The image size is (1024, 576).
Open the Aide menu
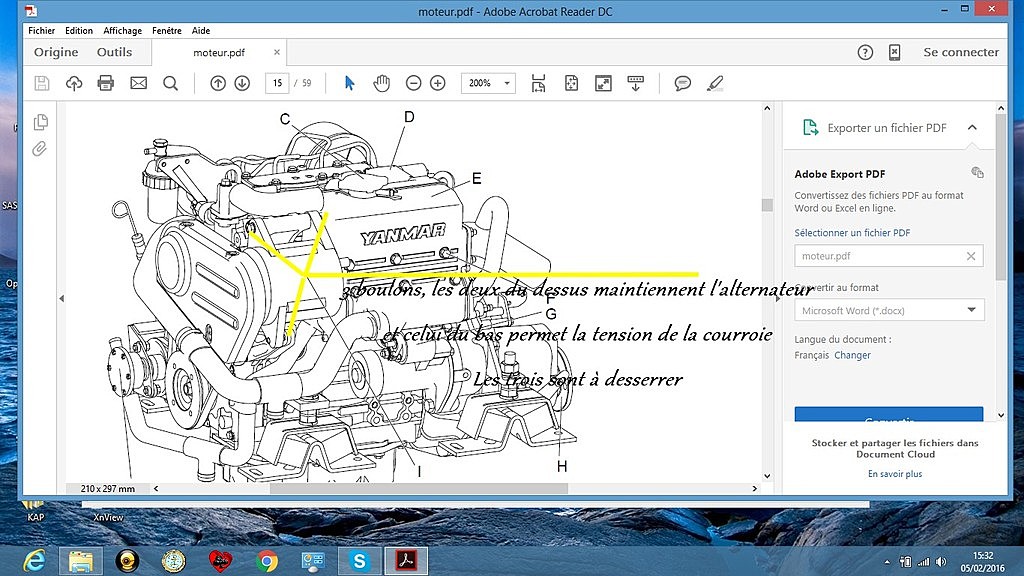[x=200, y=31]
